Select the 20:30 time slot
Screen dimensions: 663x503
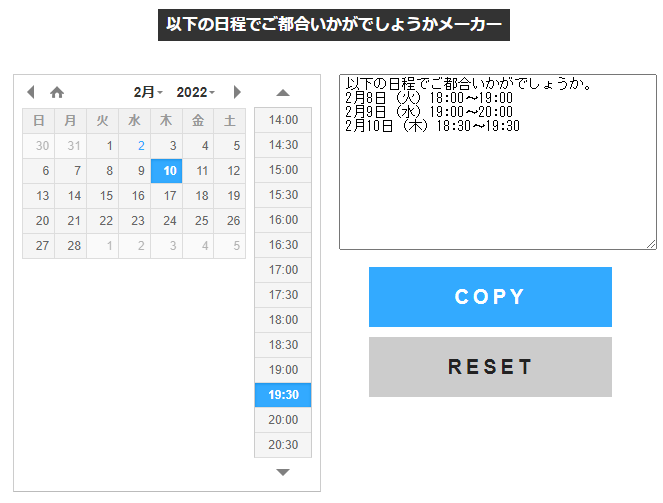pos(283,445)
